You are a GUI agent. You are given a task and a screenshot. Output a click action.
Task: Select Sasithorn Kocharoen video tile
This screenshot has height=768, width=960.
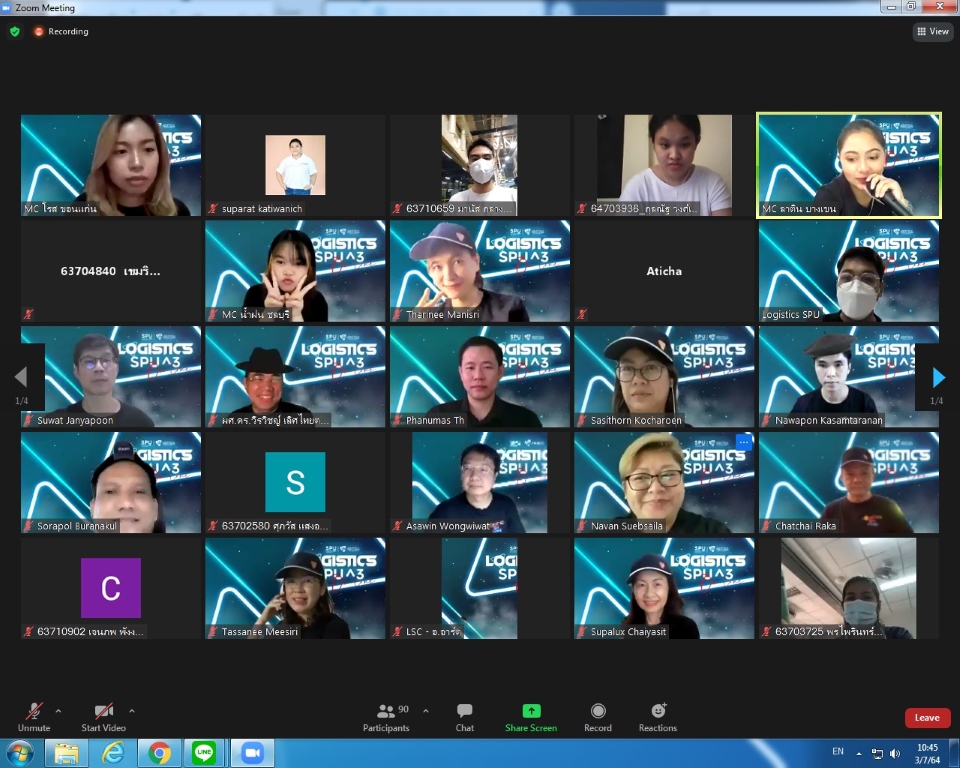tap(664, 377)
